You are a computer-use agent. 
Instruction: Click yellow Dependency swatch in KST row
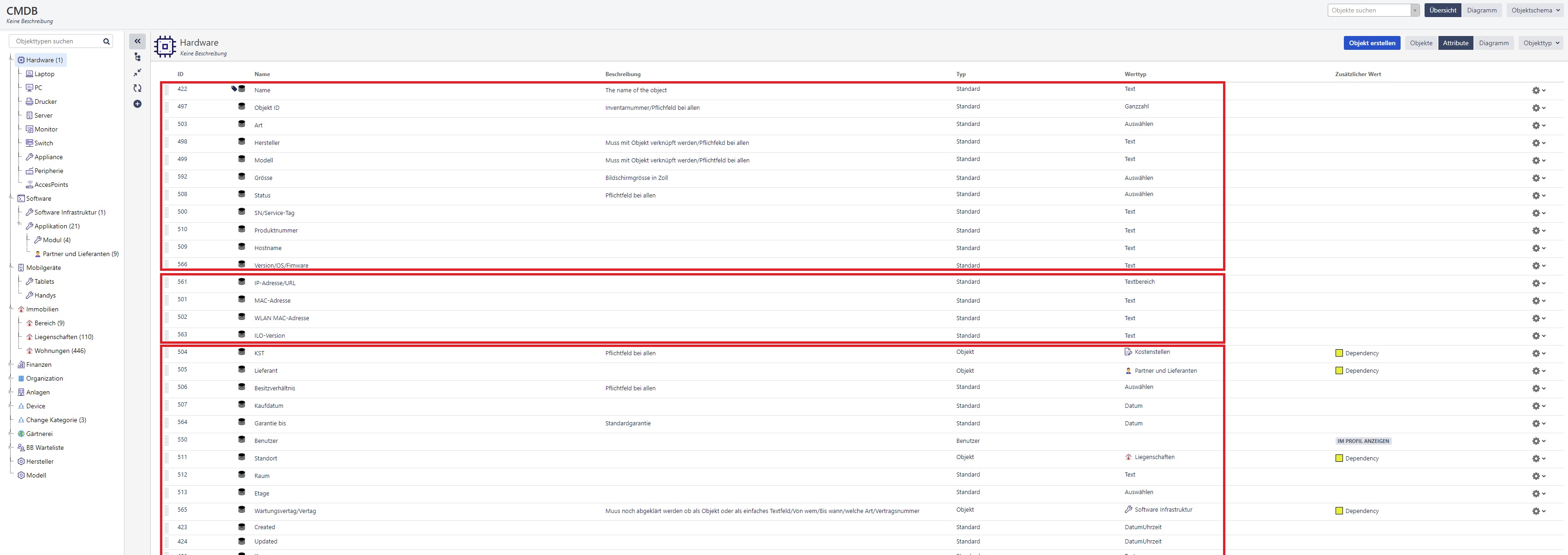point(1339,353)
